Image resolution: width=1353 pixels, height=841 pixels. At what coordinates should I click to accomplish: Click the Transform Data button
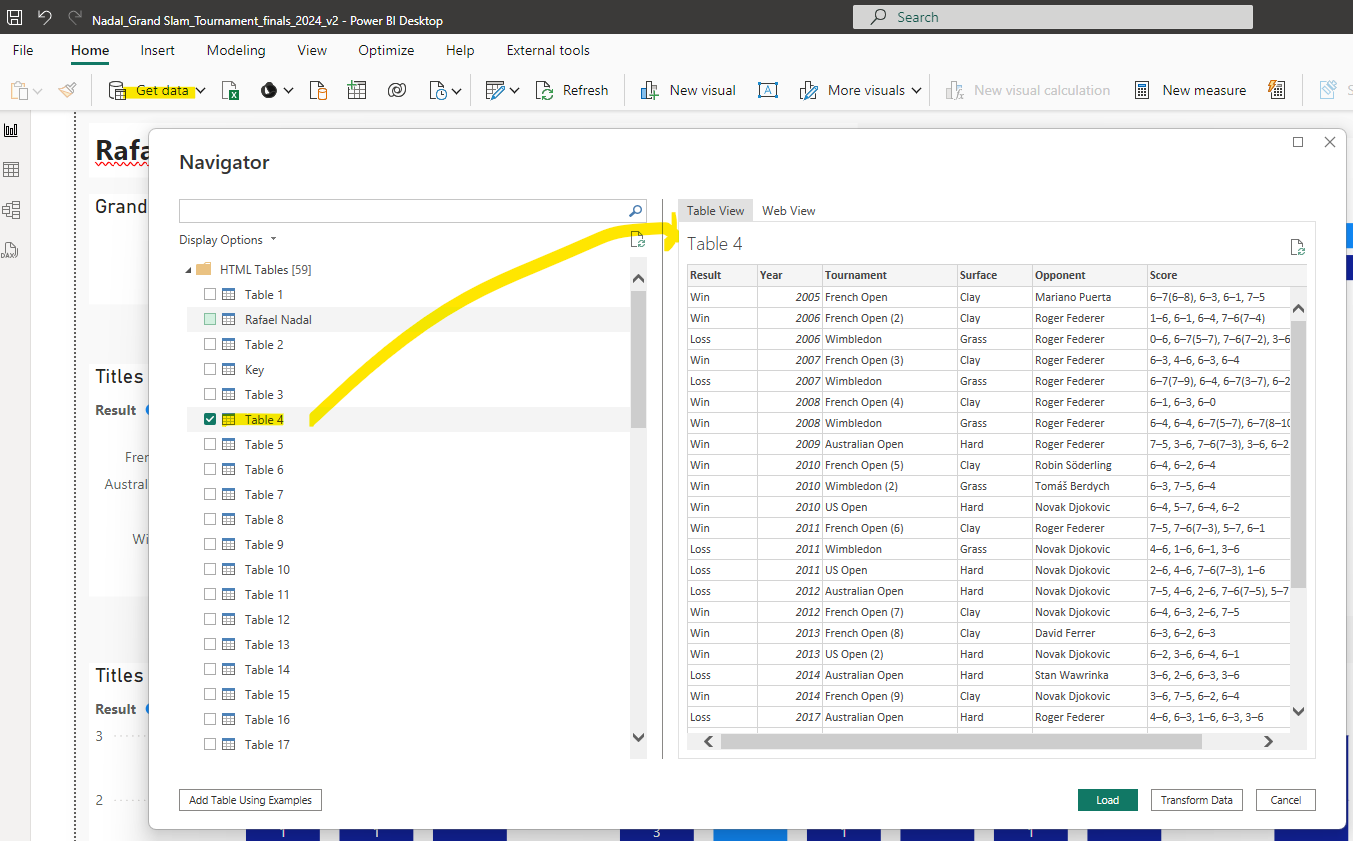[x=1197, y=800]
